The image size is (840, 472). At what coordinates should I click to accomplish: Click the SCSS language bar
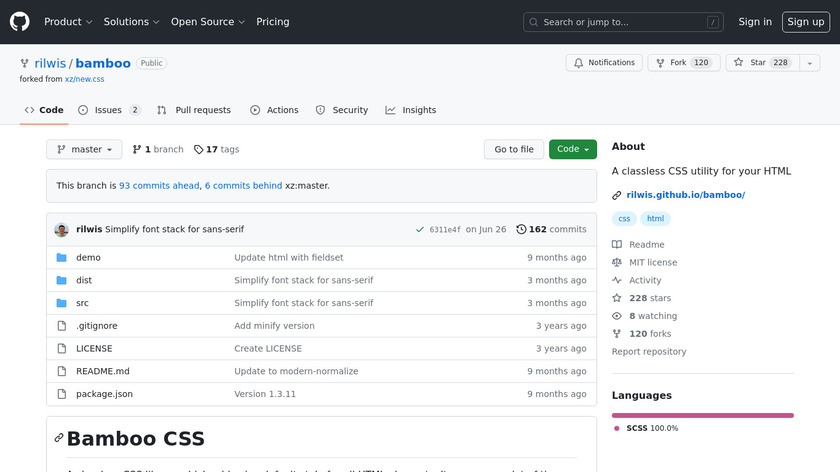(702, 414)
